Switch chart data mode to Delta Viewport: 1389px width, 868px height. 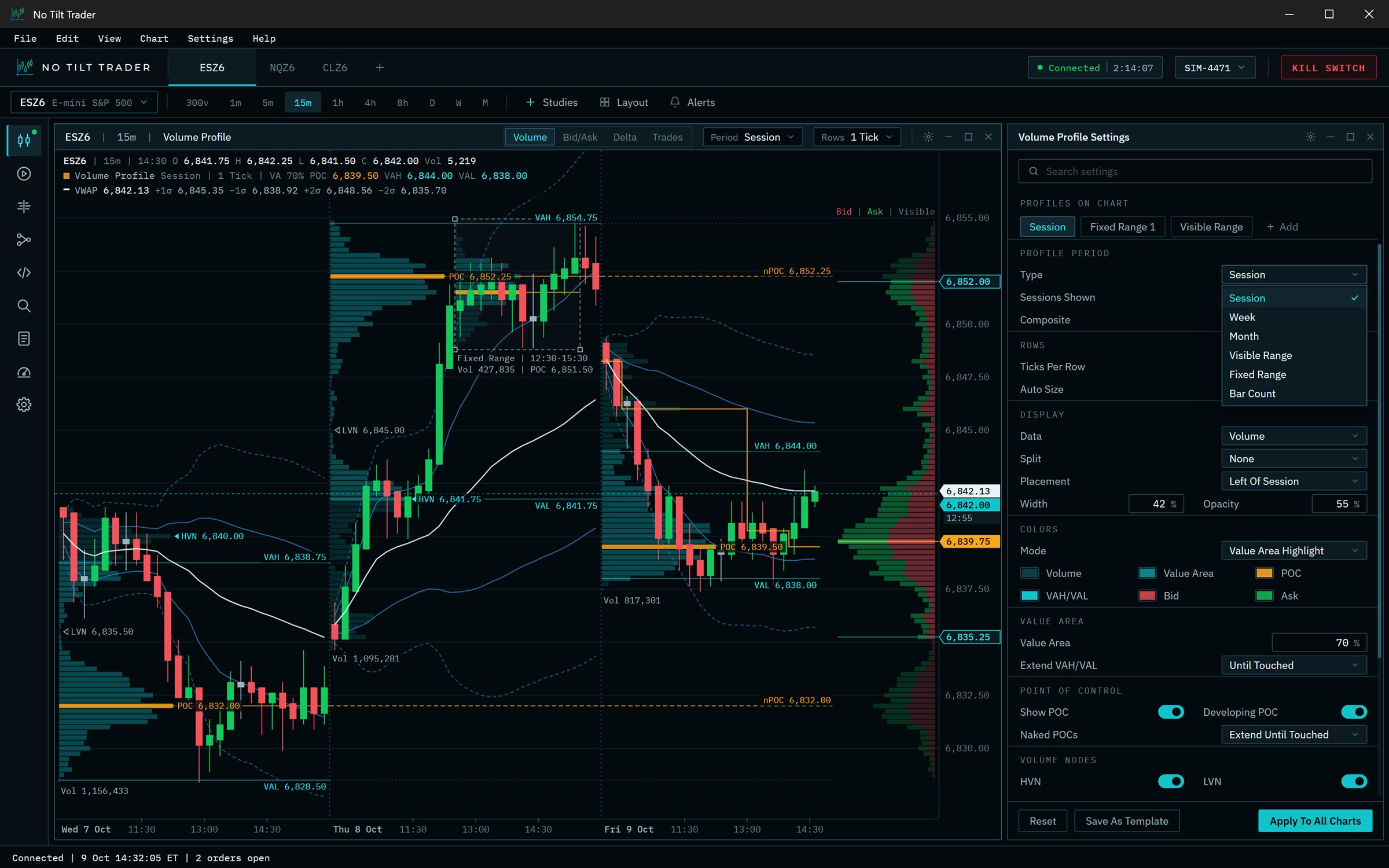625,137
